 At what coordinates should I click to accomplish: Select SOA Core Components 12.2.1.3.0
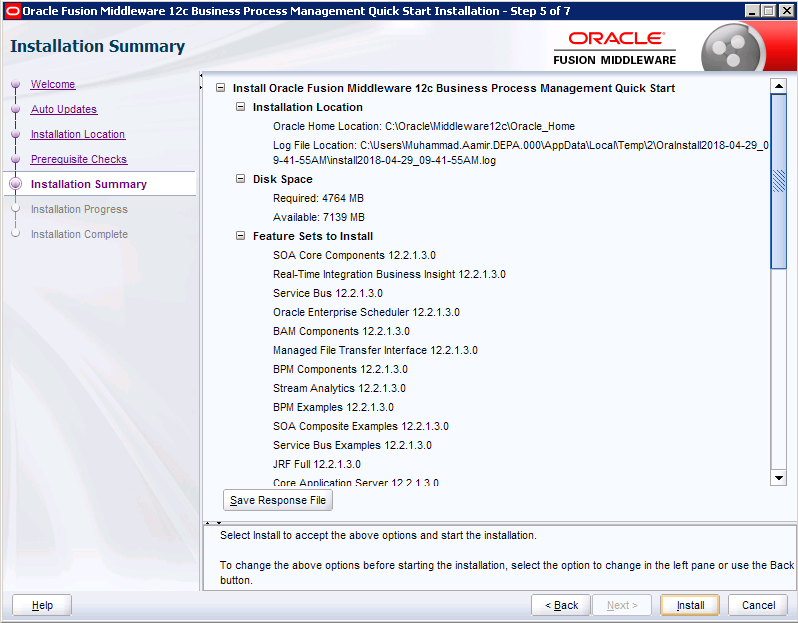(354, 255)
